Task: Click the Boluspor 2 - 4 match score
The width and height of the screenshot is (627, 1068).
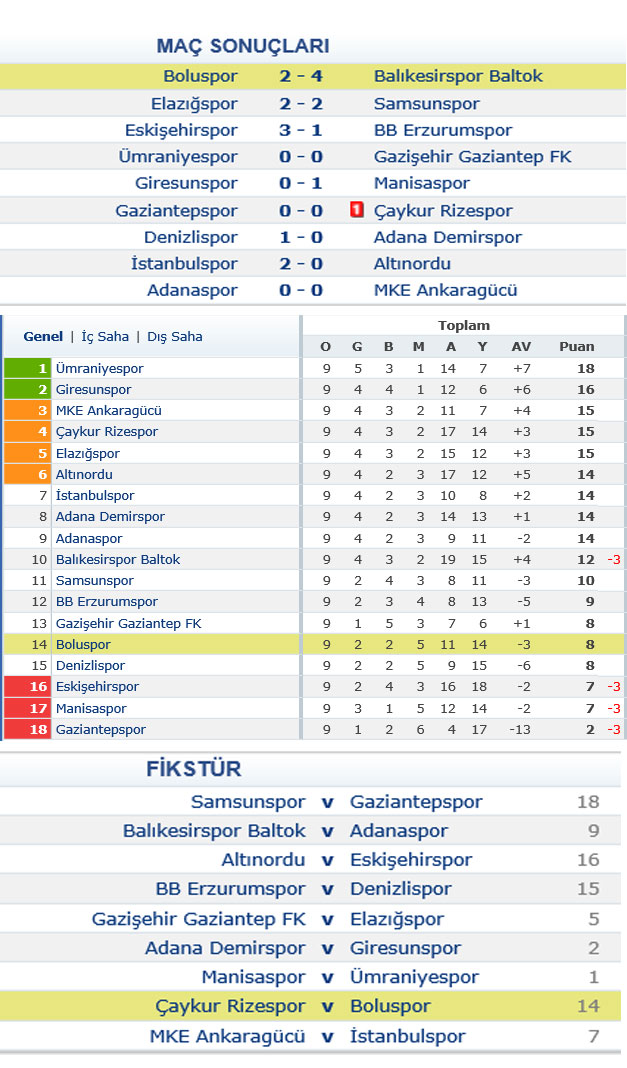Action: tap(301, 76)
